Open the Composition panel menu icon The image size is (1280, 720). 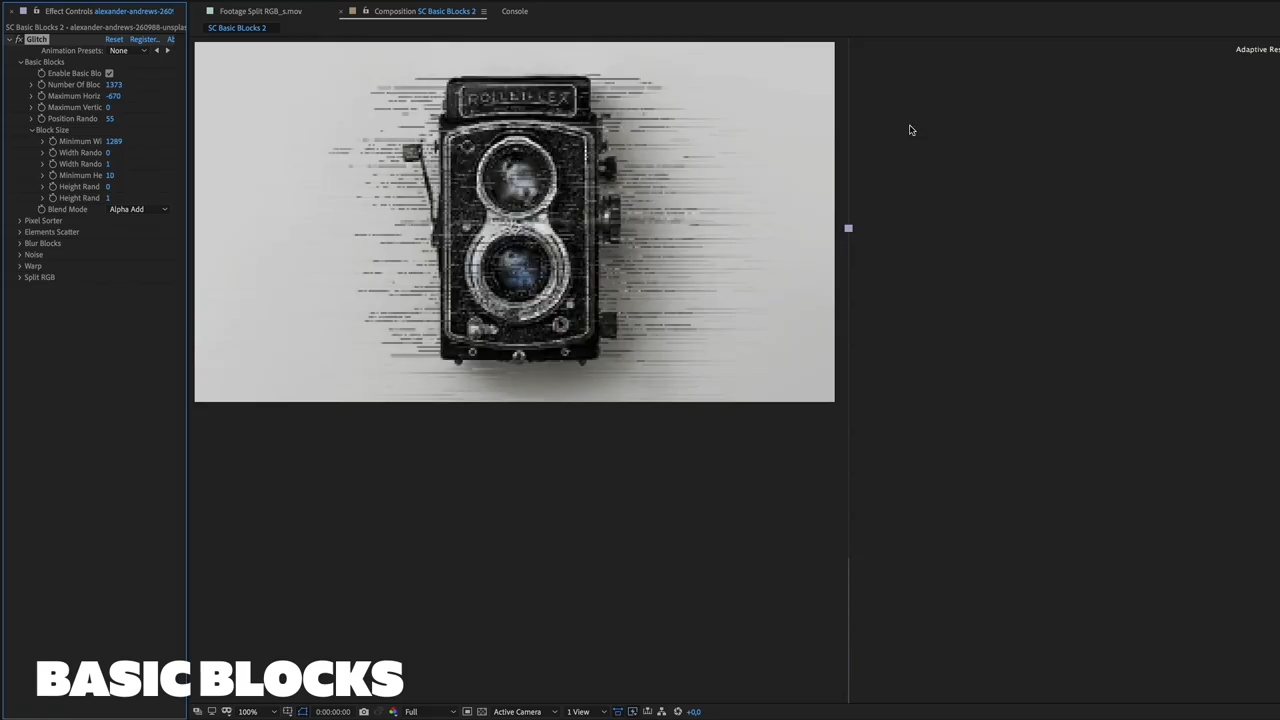tap(484, 11)
